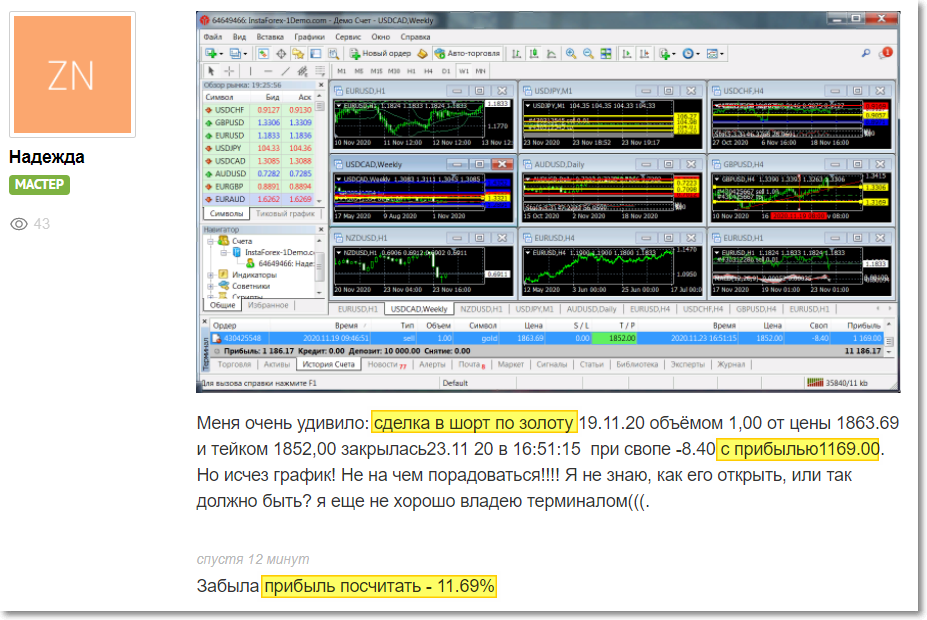Viewport: 927px width, 620px height.
Task: Click the ZN orange avatar image
Action: (72, 74)
